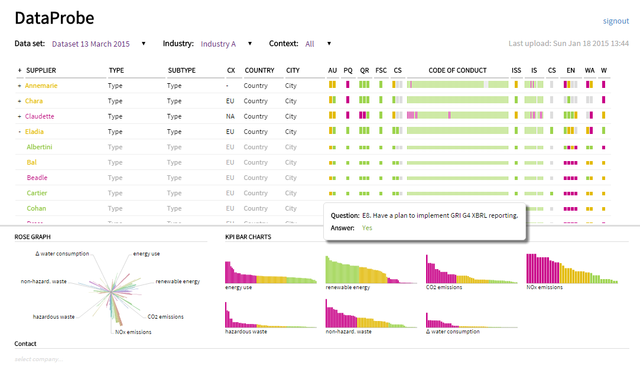
Task: Sort by COUNTRY column header
Action: [259, 70]
